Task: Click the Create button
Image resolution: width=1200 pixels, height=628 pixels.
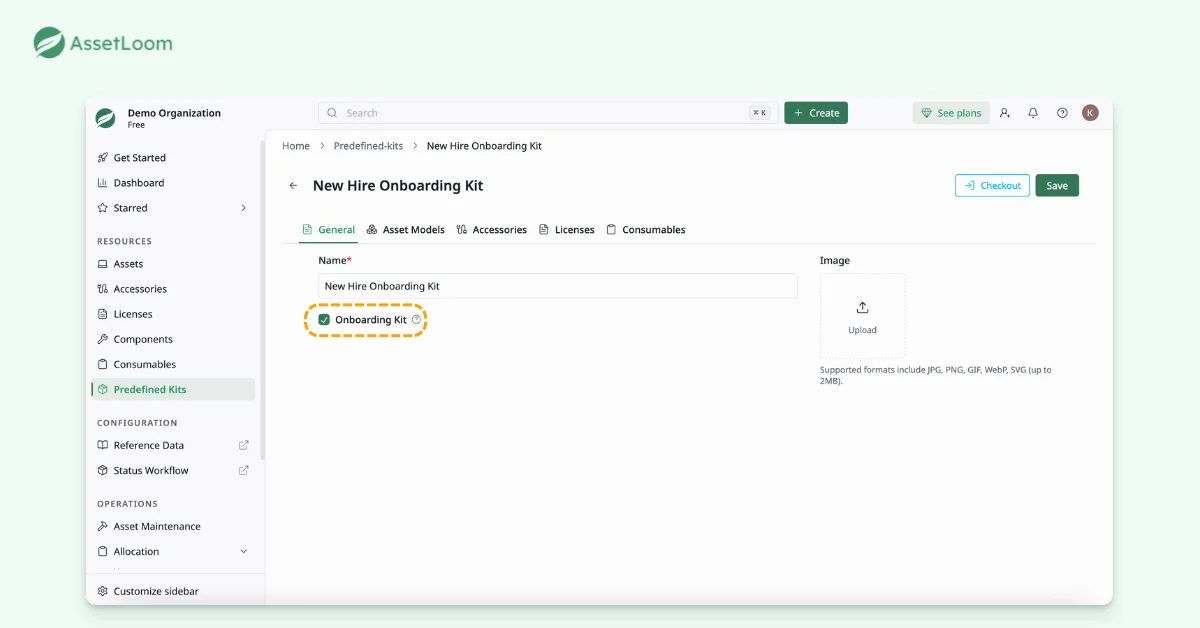Action: click(816, 113)
